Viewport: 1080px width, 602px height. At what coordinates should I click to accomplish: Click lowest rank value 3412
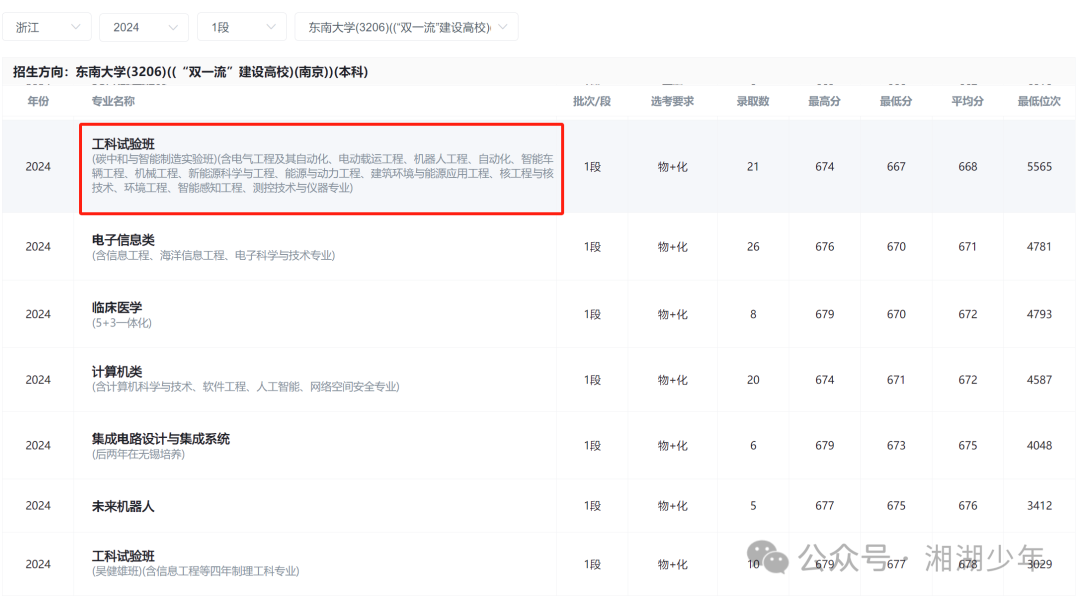click(1039, 506)
